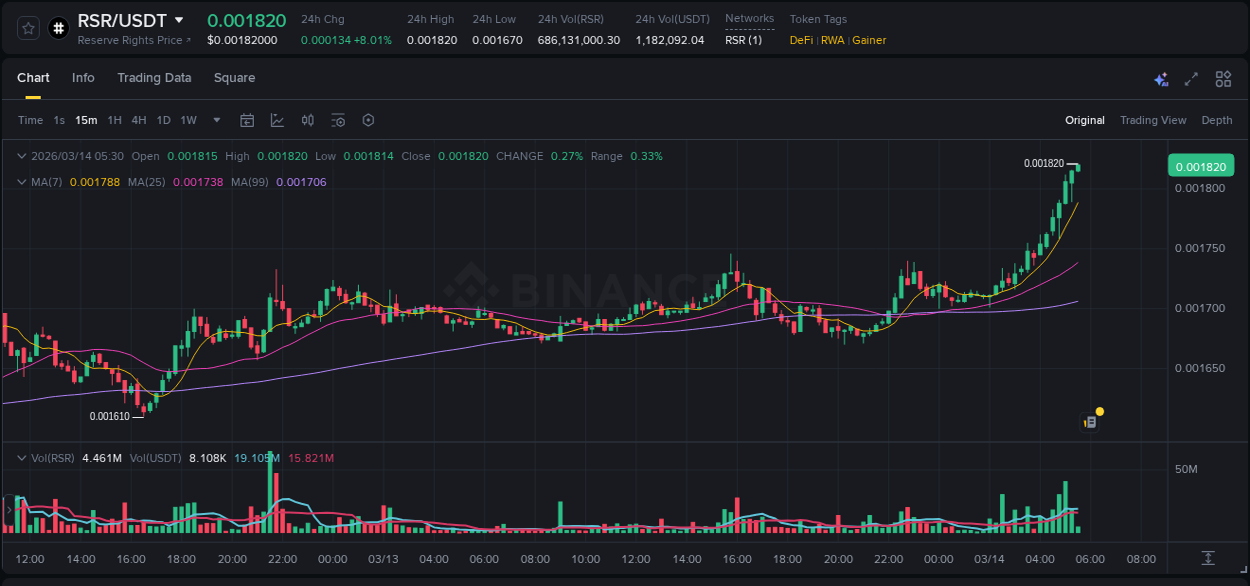Collapse the MA indicators row

pos(21,183)
